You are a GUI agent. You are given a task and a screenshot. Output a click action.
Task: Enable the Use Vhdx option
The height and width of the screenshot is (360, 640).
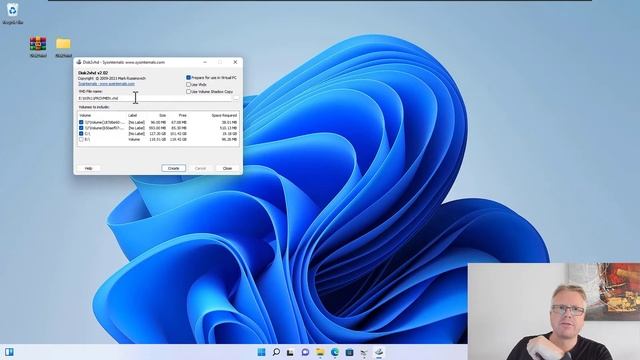tap(189, 84)
